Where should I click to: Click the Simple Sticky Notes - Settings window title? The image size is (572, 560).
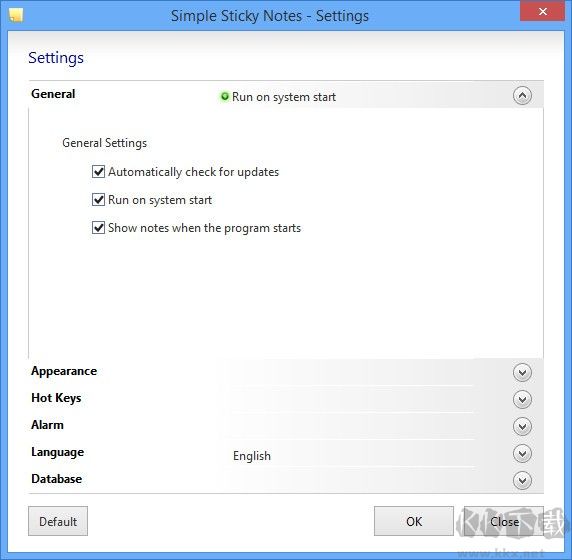[270, 16]
